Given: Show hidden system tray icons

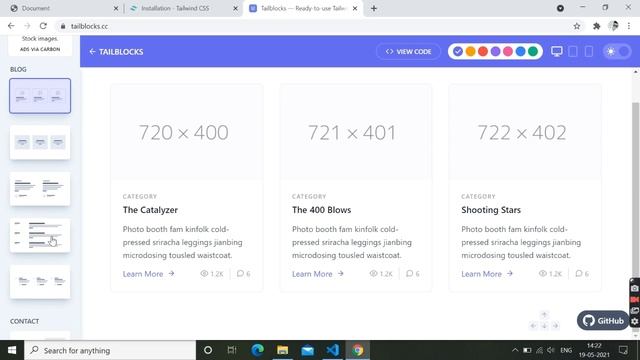Looking at the screenshot, I should click(515, 350).
